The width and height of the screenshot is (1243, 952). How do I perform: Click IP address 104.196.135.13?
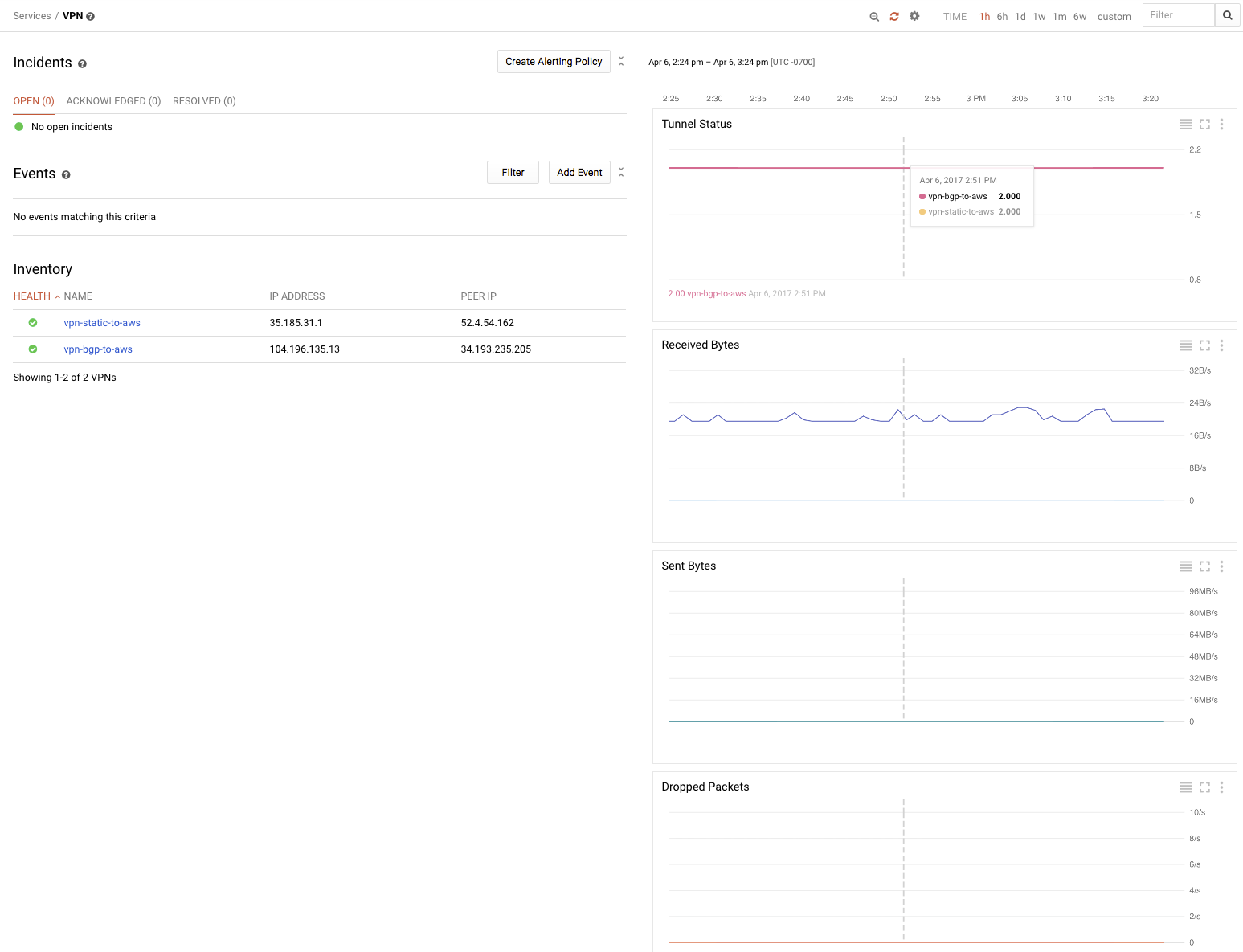[x=305, y=349]
